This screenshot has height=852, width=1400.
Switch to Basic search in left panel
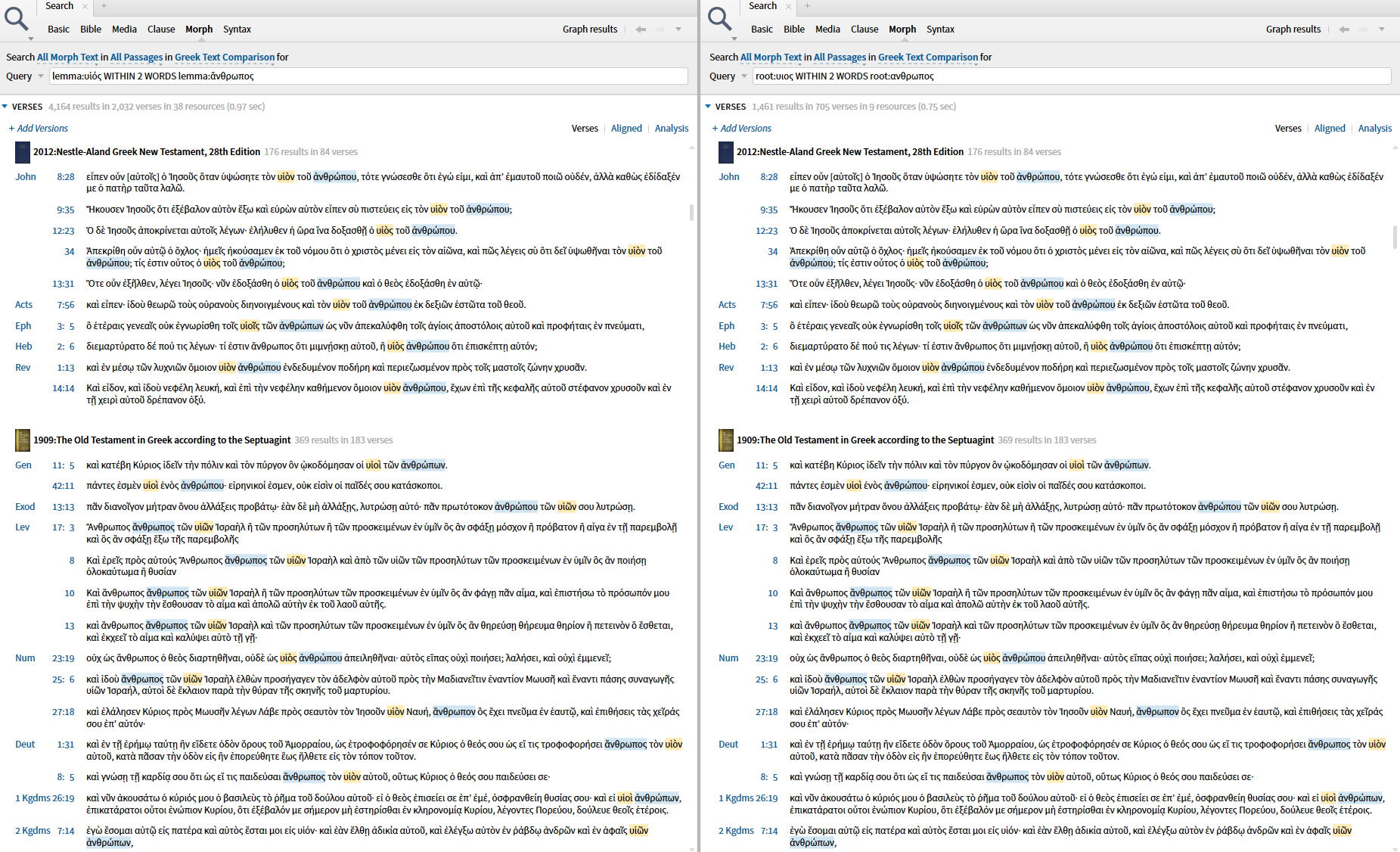pos(58,30)
